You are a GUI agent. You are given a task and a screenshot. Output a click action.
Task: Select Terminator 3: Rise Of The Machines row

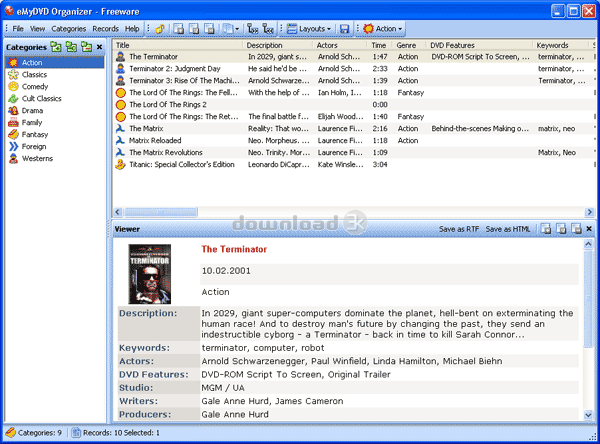click(354, 81)
